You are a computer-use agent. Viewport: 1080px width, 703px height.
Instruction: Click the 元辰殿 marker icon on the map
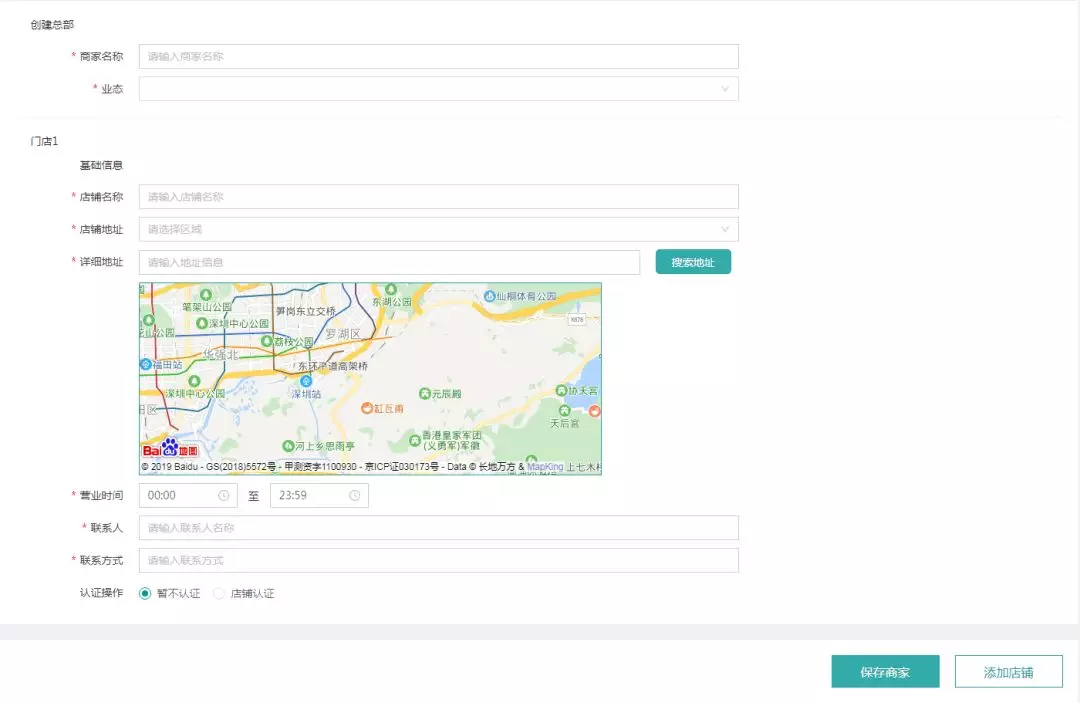(425, 394)
